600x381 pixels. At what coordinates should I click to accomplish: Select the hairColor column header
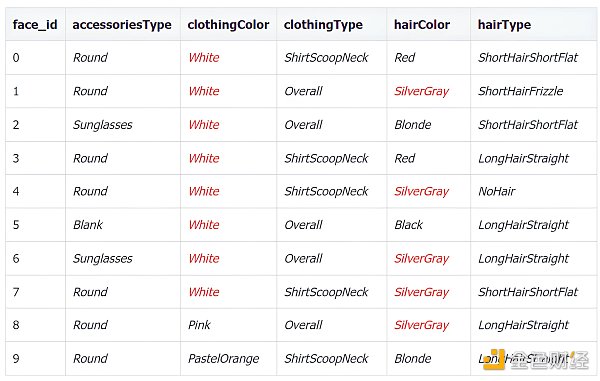(x=422, y=25)
